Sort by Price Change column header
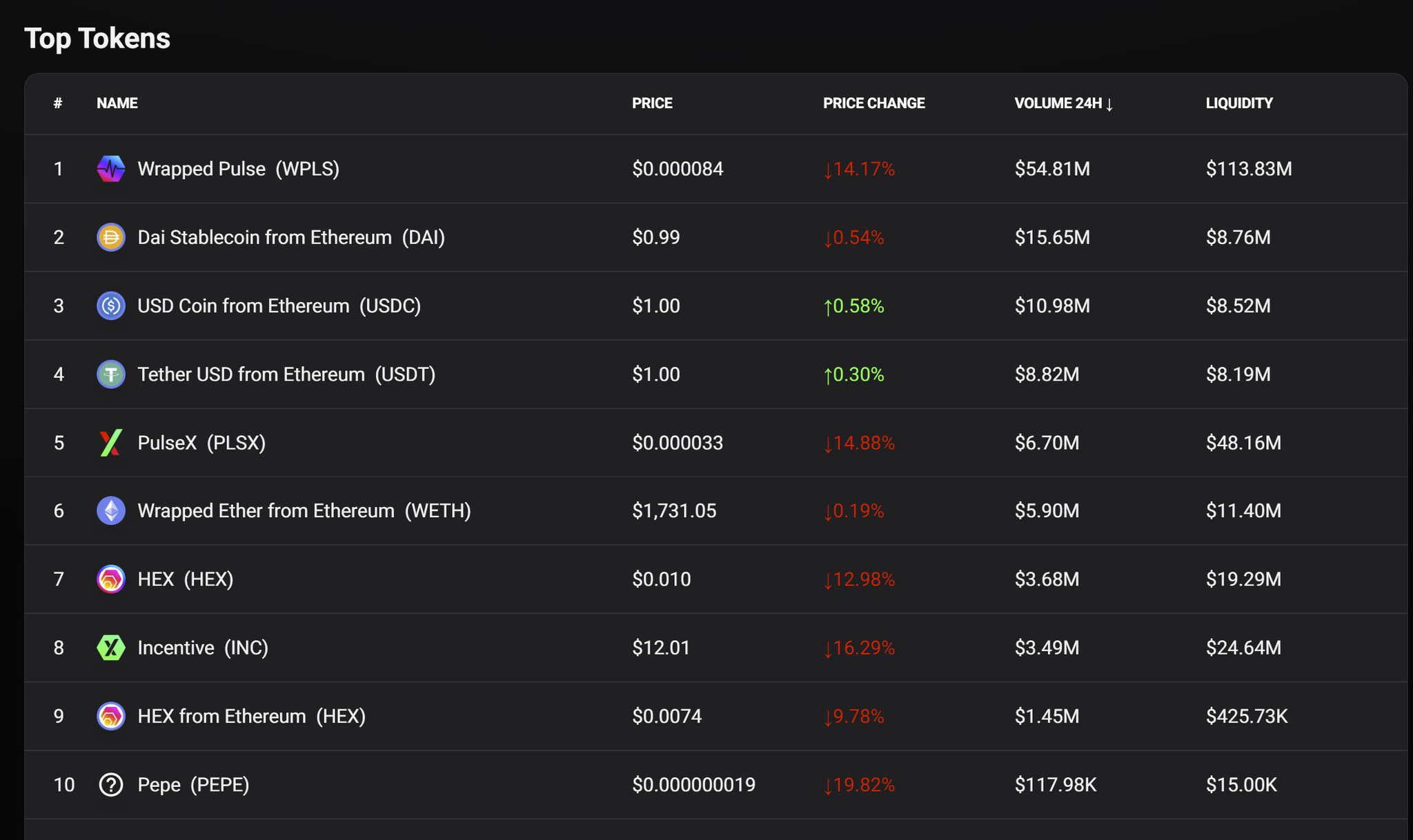 click(x=873, y=103)
